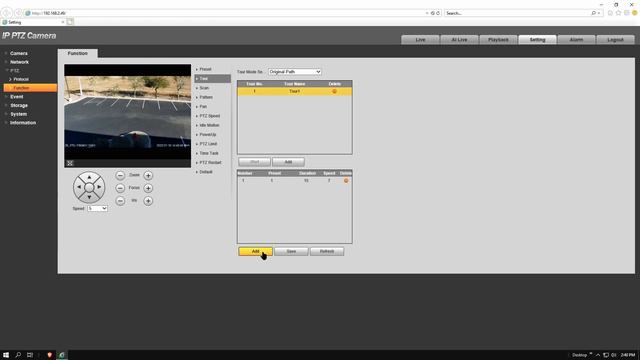Click the browser address bar URL
Viewport: 640px width, 360px height.
pyautogui.click(x=49, y=13)
